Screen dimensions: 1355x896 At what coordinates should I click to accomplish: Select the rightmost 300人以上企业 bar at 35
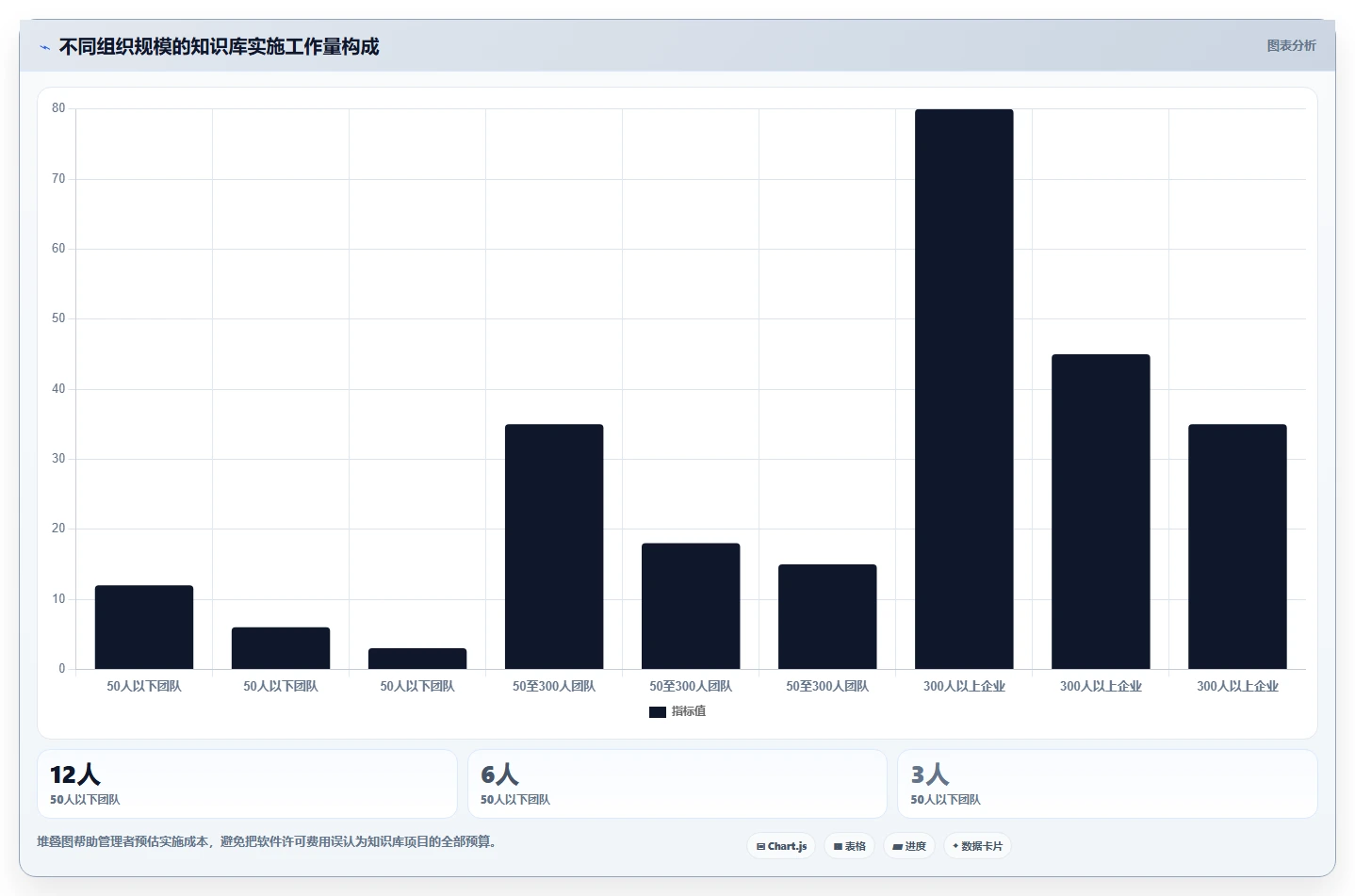pyautogui.click(x=1237, y=546)
